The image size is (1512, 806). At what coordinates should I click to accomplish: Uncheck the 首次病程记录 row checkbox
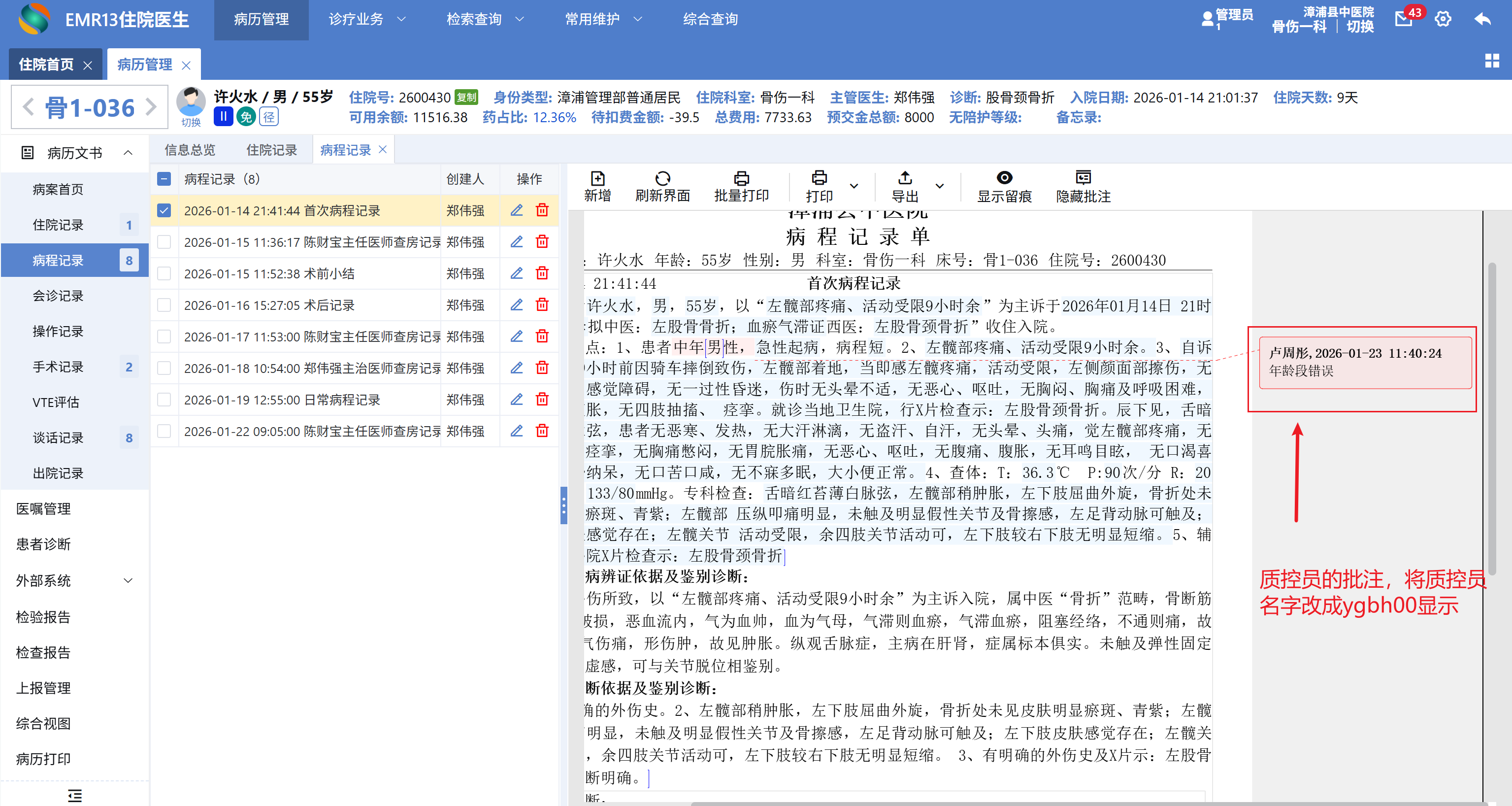[x=164, y=210]
